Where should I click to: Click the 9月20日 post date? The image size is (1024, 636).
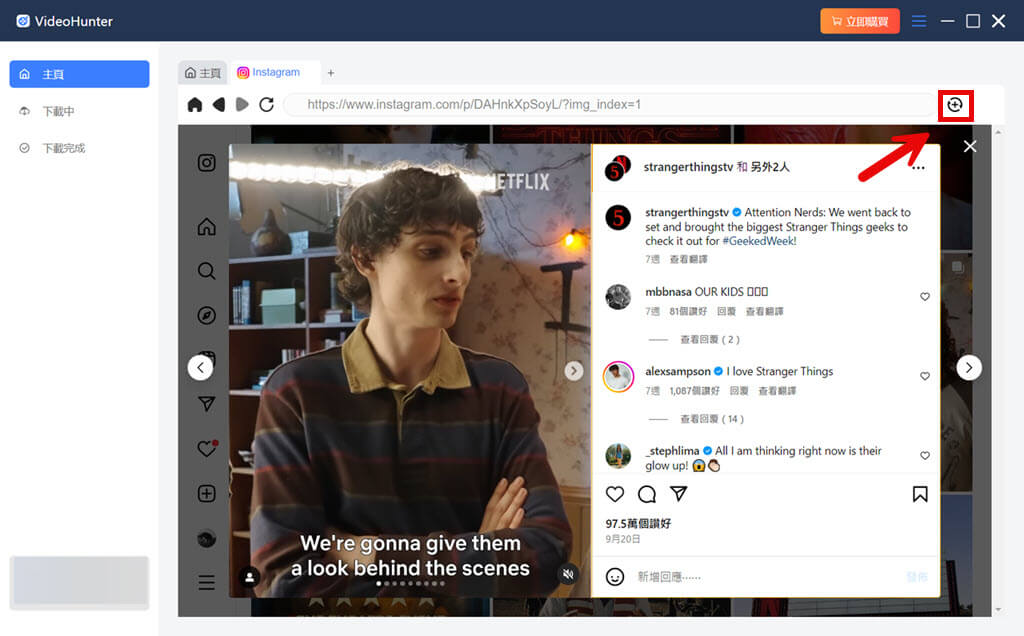[622, 539]
